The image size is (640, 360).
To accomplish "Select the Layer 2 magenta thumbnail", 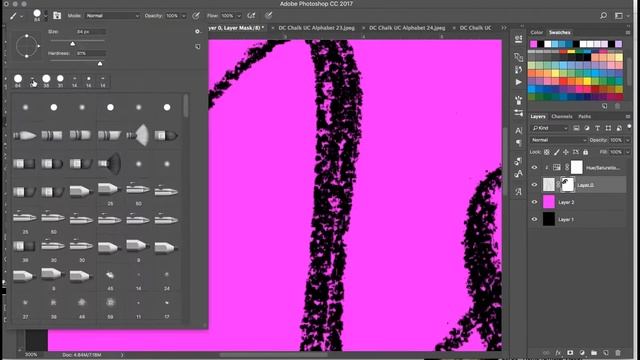I will (x=549, y=202).
